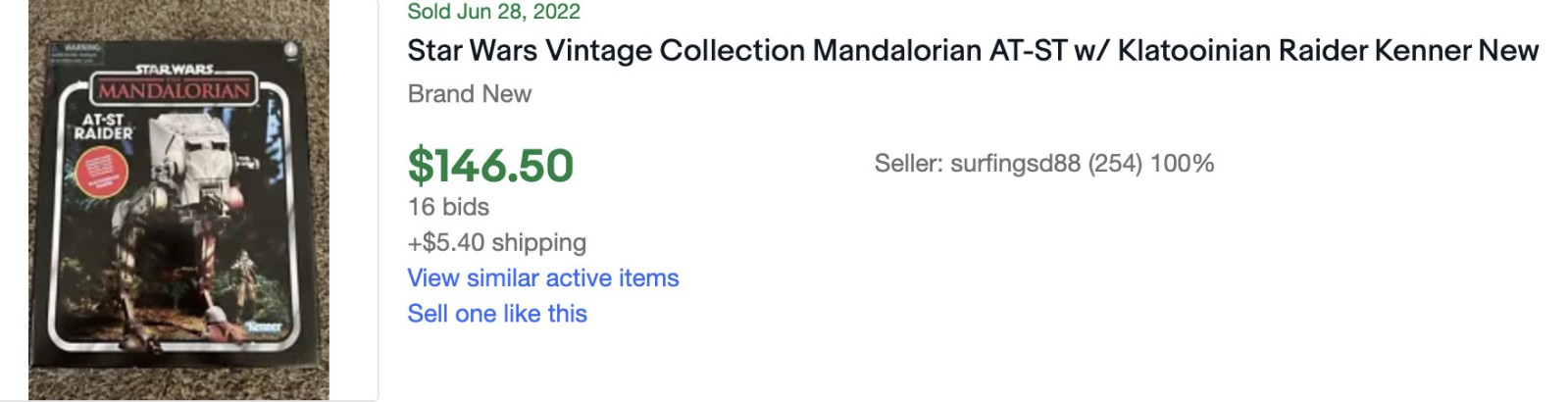Click the Mandalorian title banner on the box
1568x402 pixels.
pos(174,92)
